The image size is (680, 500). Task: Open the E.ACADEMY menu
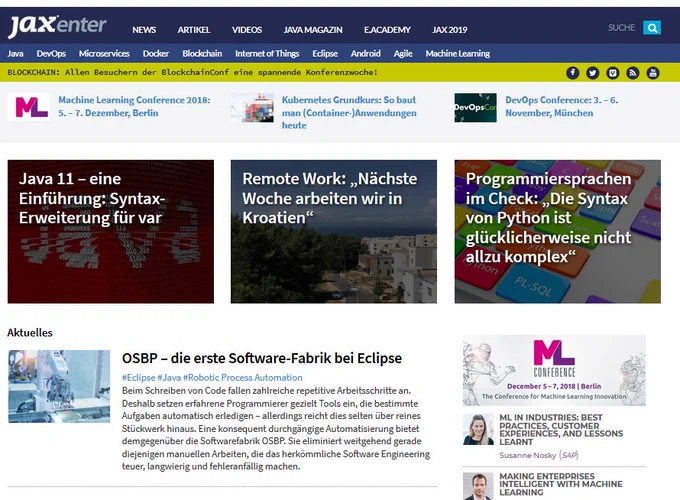tap(387, 30)
